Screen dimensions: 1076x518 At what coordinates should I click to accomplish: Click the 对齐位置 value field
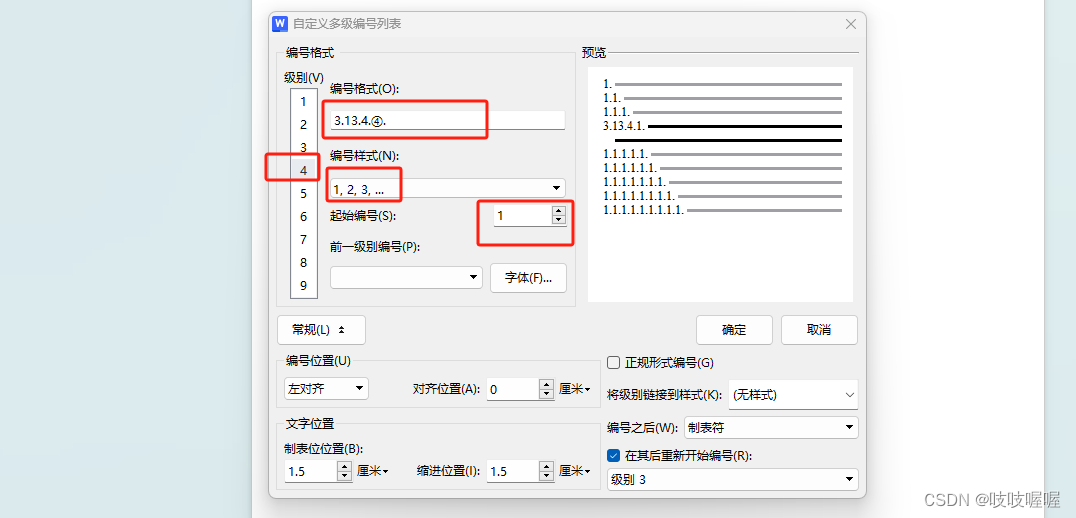[513, 389]
